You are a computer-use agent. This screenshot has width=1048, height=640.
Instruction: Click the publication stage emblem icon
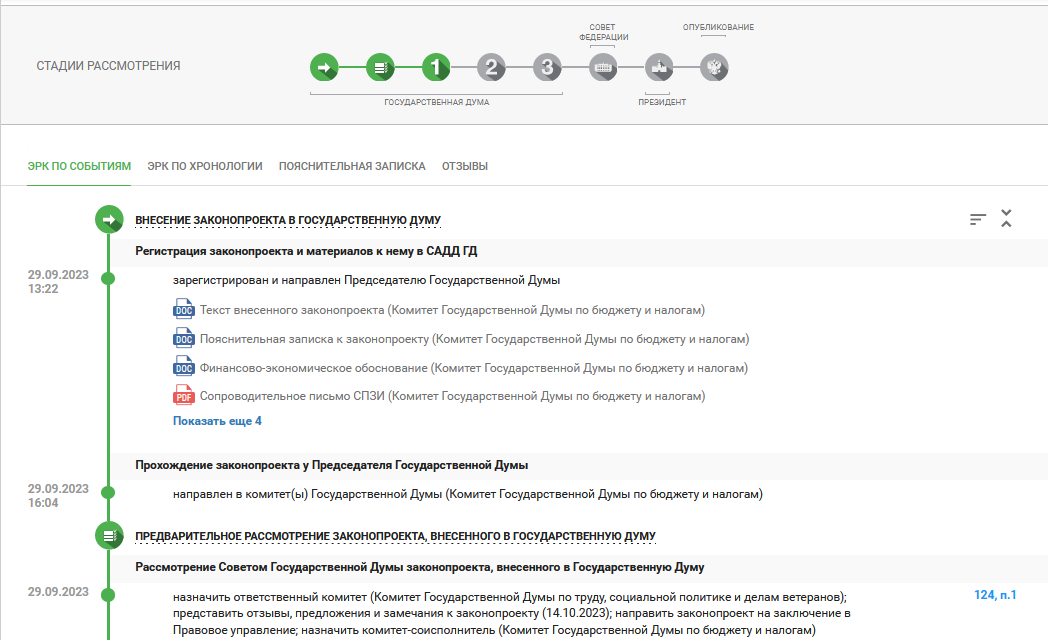[714, 67]
